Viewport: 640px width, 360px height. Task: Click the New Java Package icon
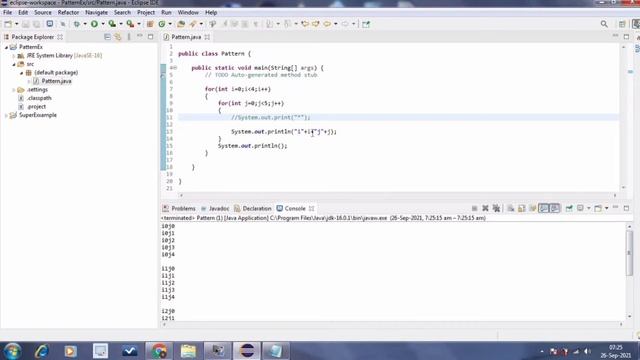[x=150, y=24]
